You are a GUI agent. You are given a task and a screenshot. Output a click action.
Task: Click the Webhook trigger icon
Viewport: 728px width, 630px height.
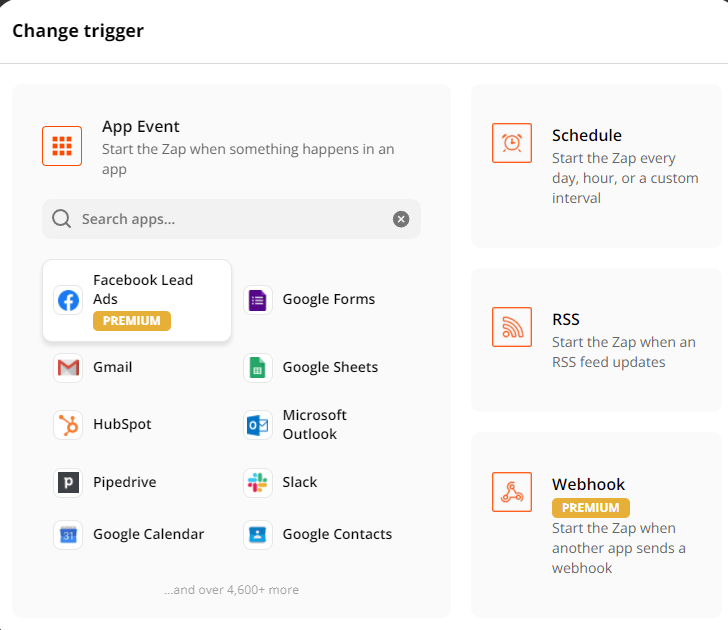512,492
